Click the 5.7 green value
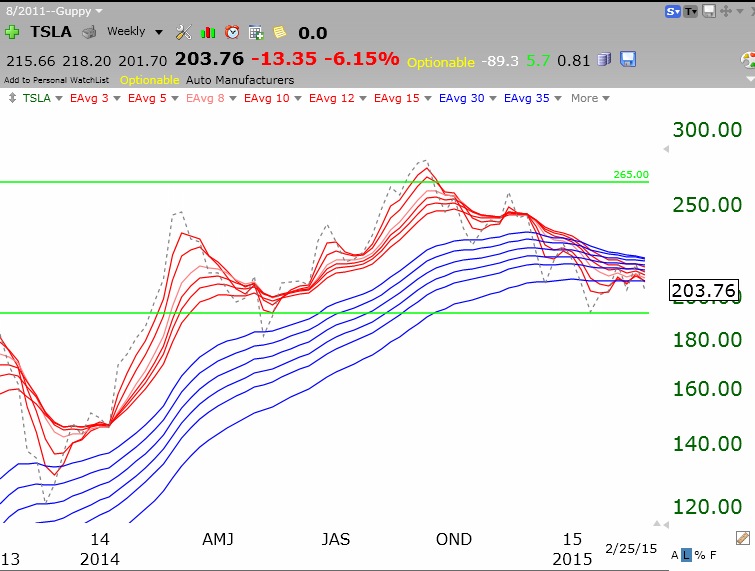The width and height of the screenshot is (755, 571). (538, 61)
